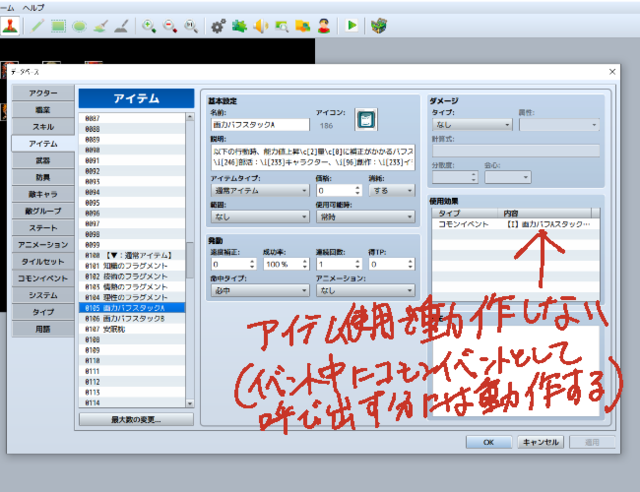
Task: Switch to the 防具 tab
Action: click(x=43, y=177)
